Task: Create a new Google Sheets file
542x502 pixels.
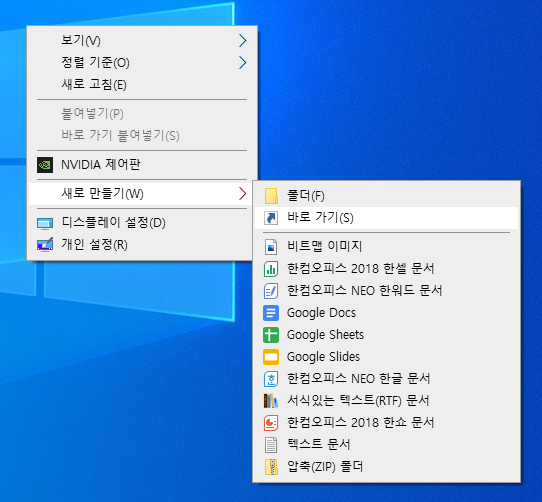Action: pyautogui.click(x=386, y=335)
